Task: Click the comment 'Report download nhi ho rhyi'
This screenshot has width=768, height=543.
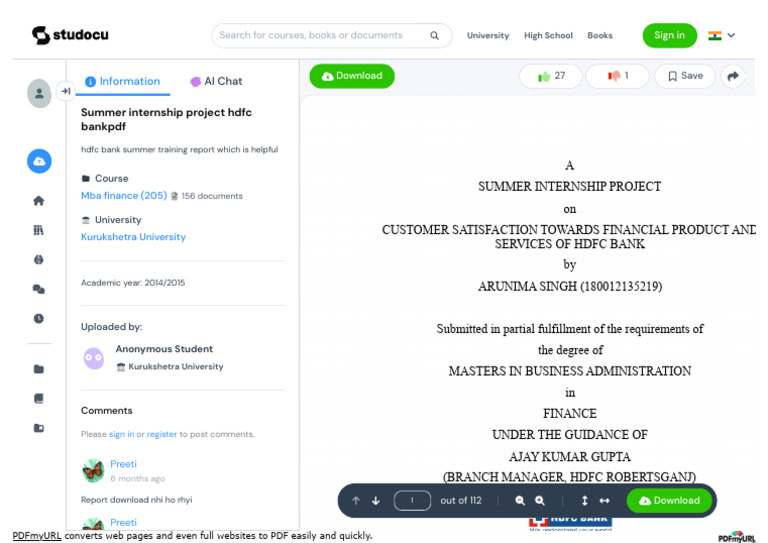Action: (137, 499)
